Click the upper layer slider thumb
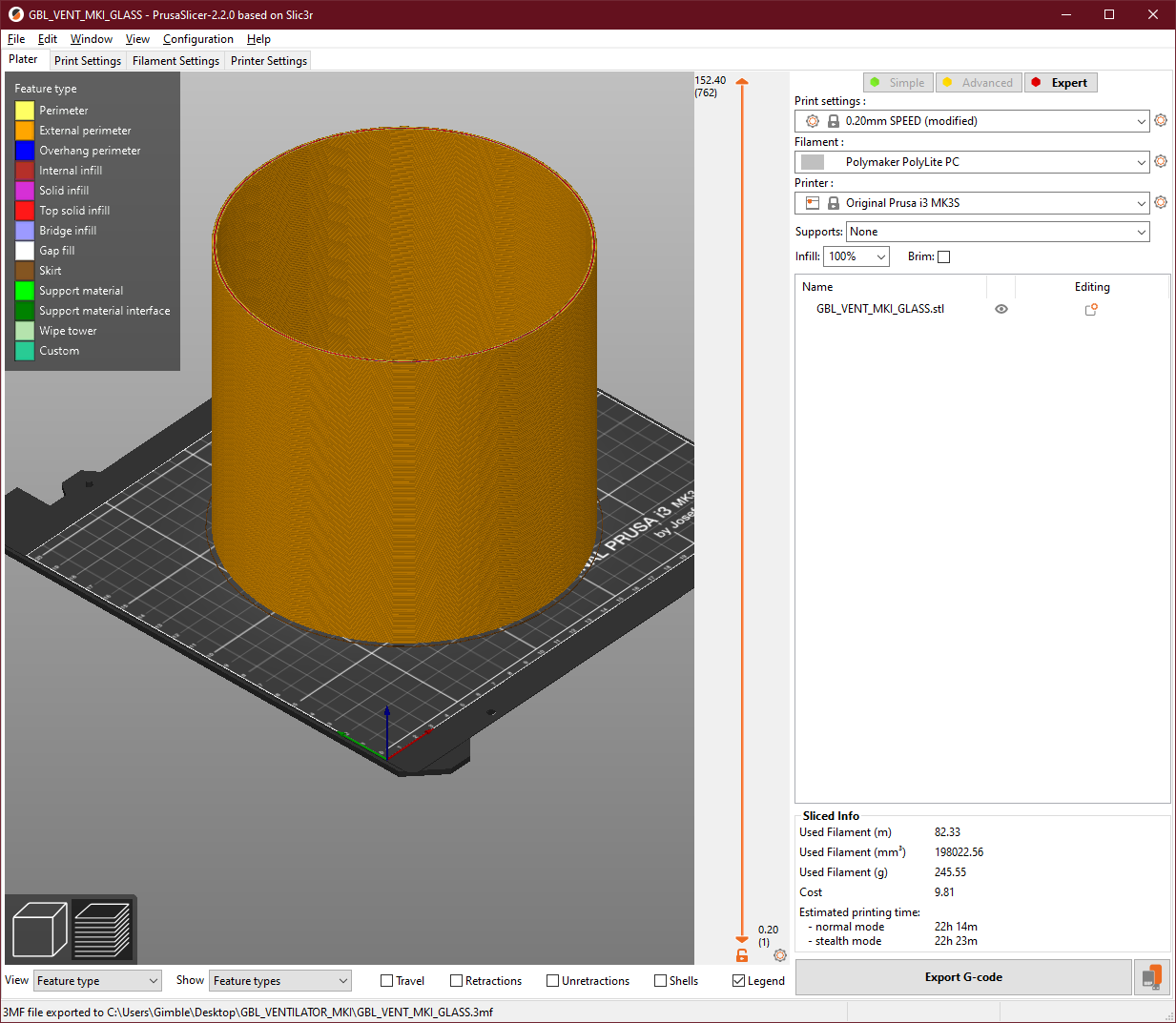 click(742, 82)
